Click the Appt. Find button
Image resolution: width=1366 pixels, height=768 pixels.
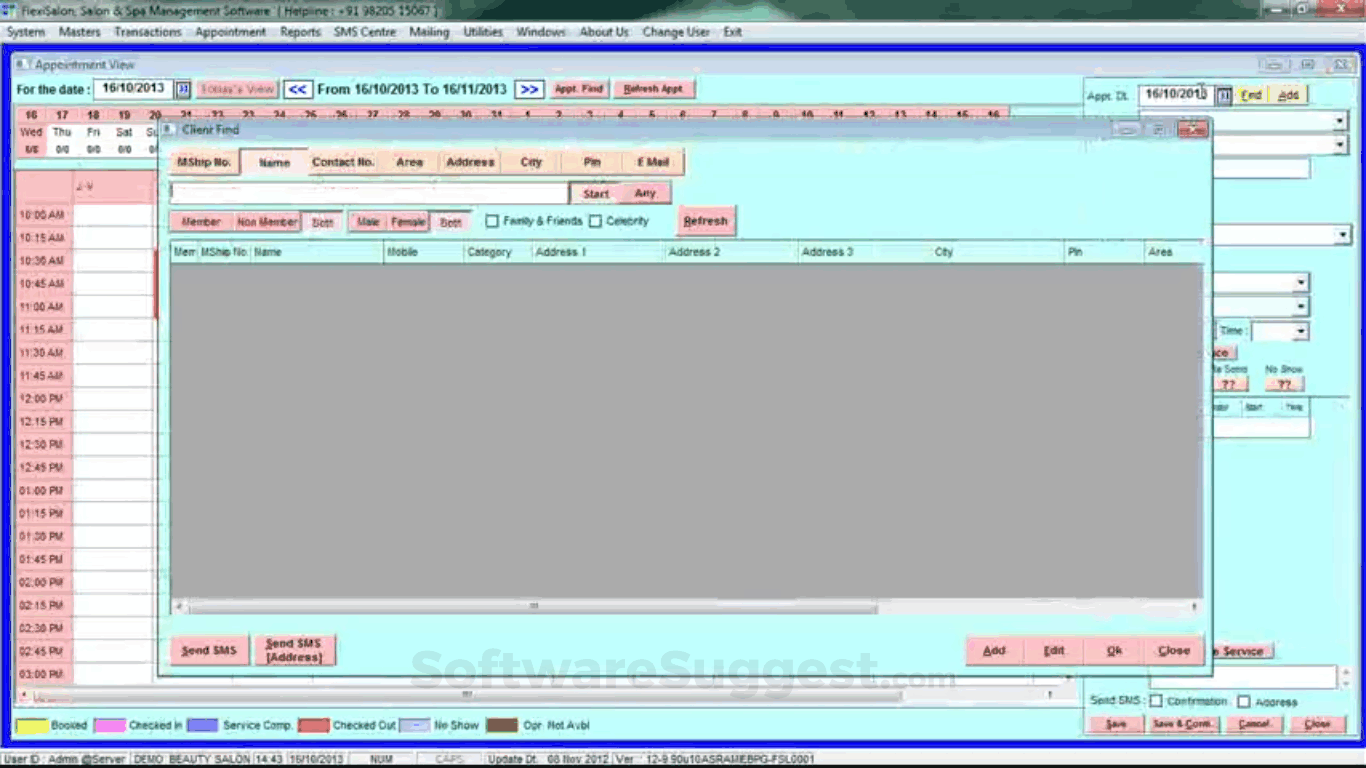579,89
